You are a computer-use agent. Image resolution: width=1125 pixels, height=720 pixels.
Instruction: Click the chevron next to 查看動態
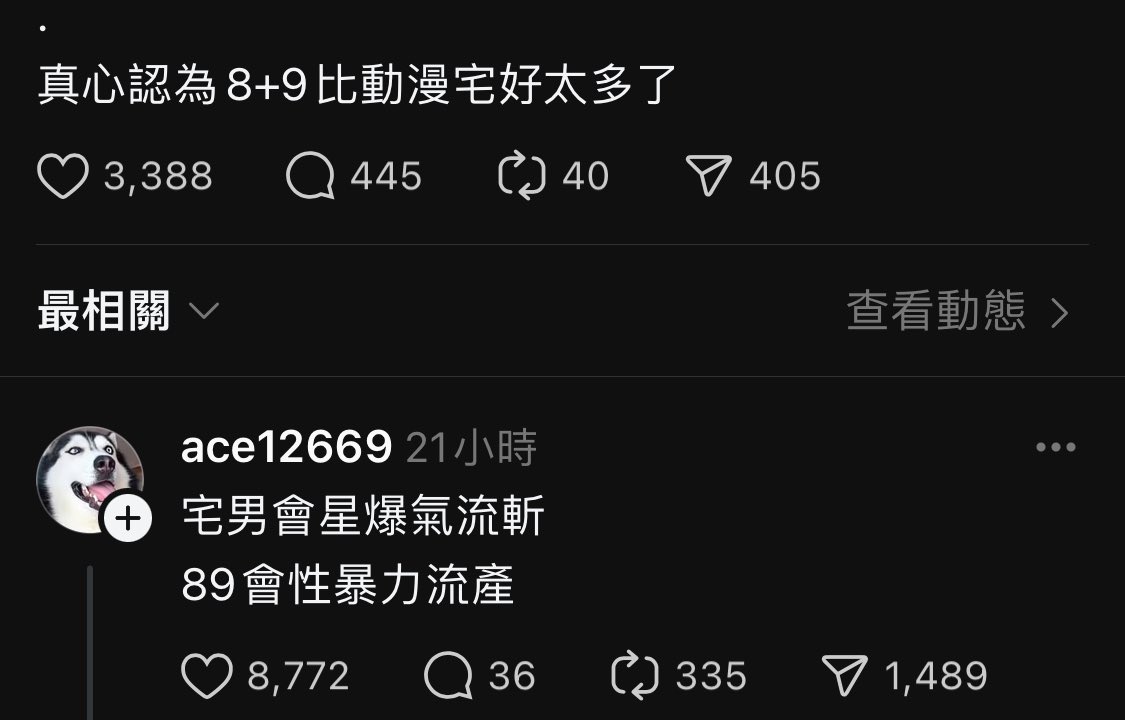pyautogui.click(x=1060, y=313)
